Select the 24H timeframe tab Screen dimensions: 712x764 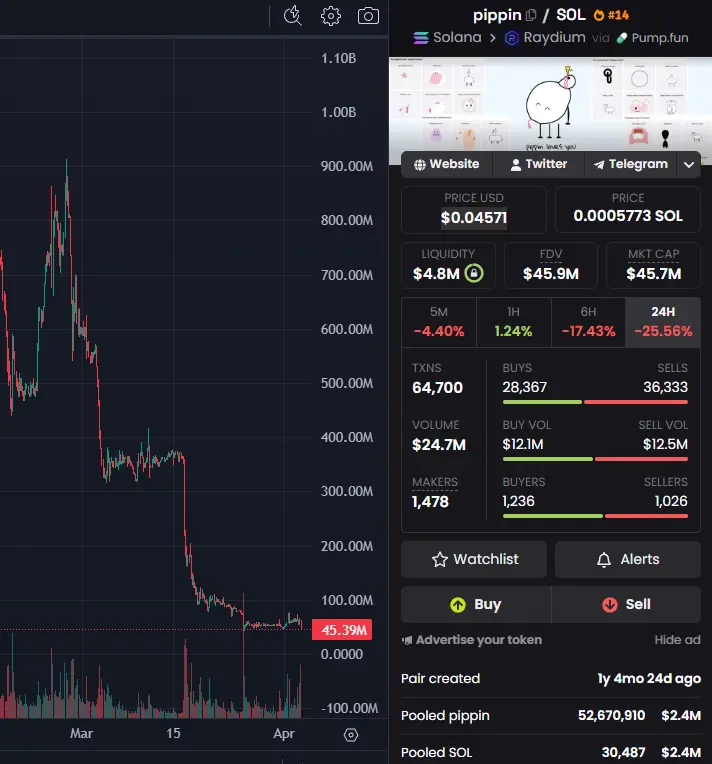tap(663, 323)
